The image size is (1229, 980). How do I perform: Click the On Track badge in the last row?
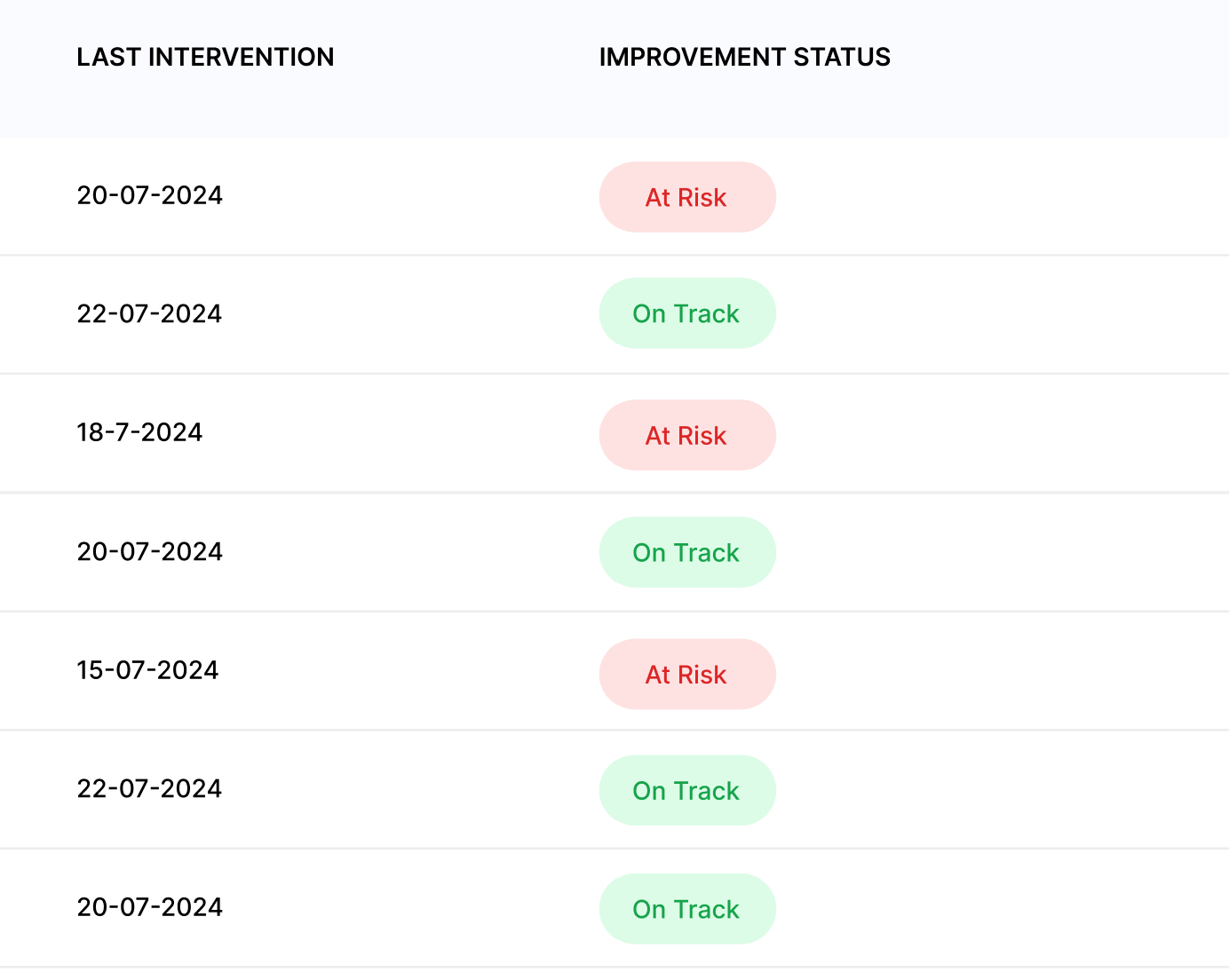pos(687,909)
